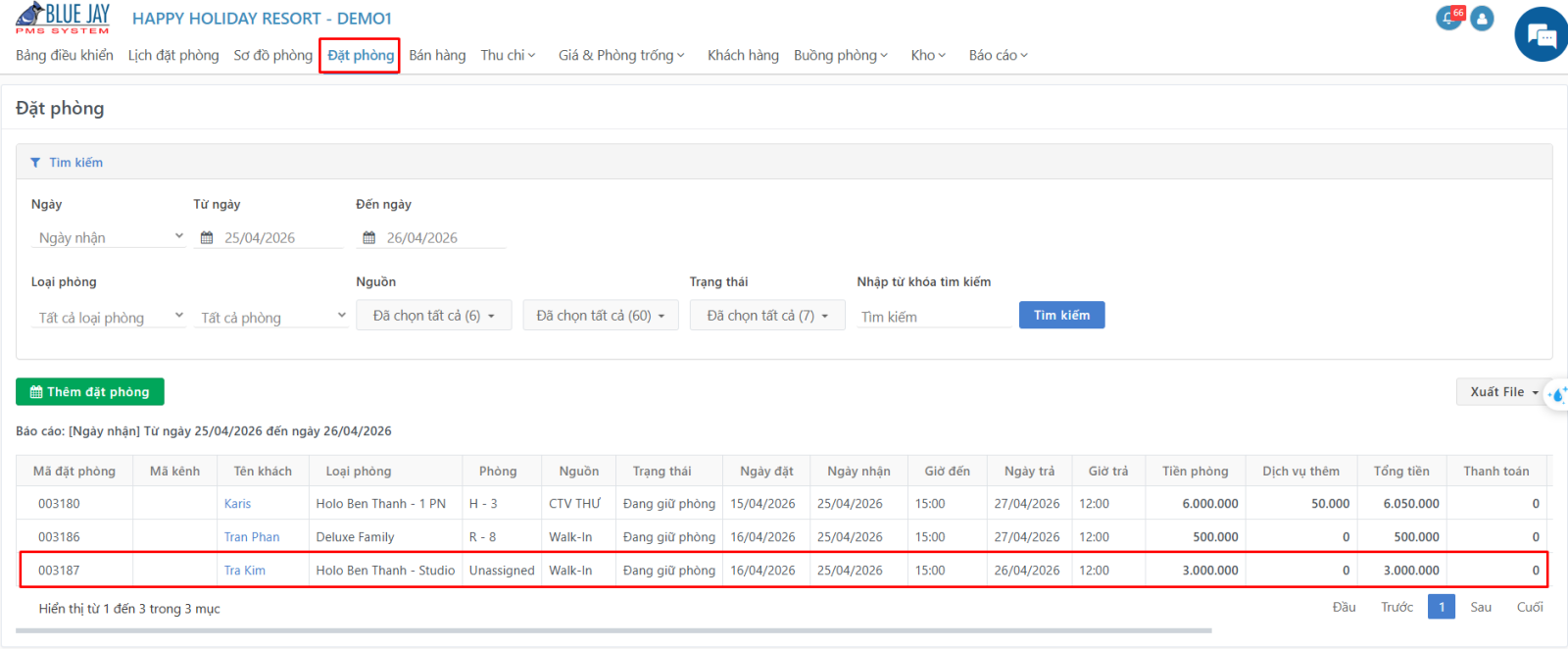The image size is (1568, 649).
Task: Open guest link Tra Kim
Action: (245, 571)
